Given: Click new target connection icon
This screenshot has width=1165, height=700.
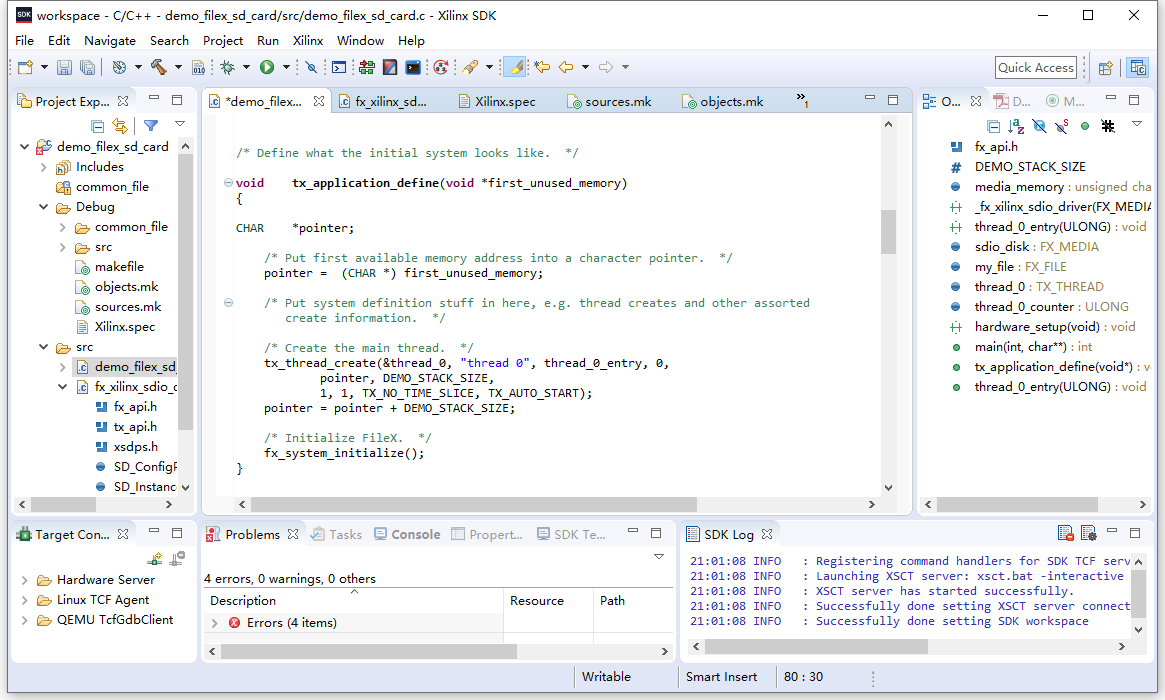Looking at the screenshot, I should pos(155,559).
